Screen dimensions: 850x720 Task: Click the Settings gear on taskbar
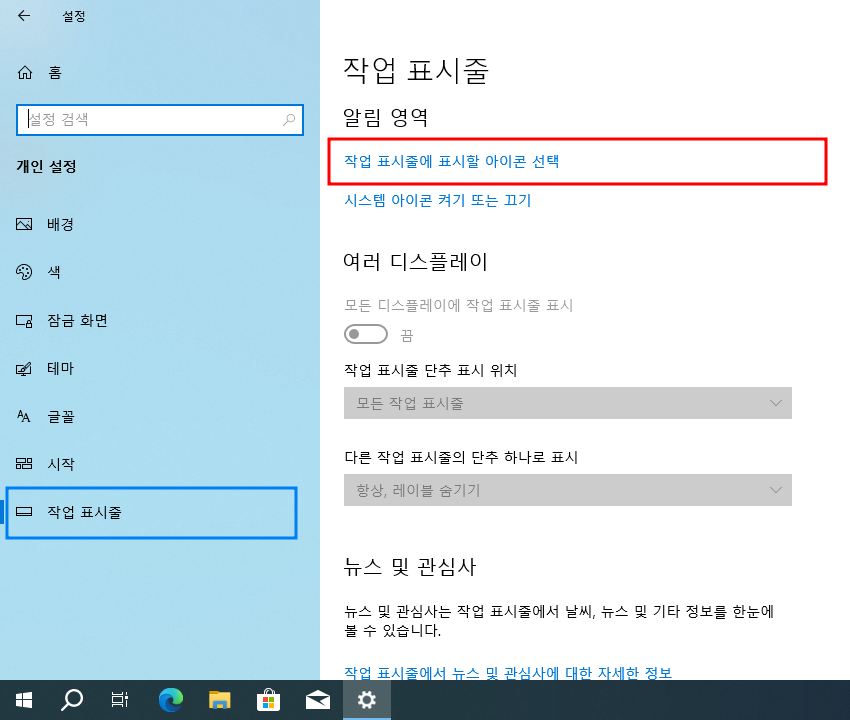pyautogui.click(x=366, y=700)
